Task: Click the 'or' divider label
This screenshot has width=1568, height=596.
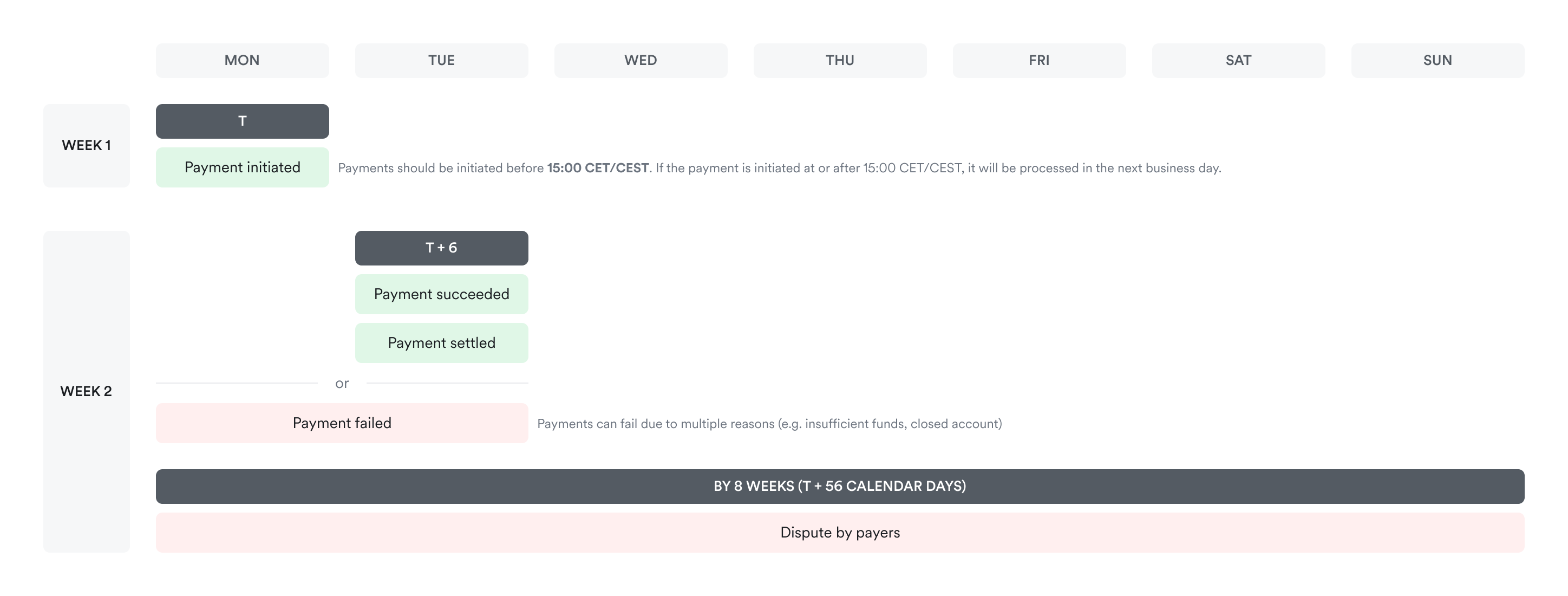Action: click(x=342, y=383)
